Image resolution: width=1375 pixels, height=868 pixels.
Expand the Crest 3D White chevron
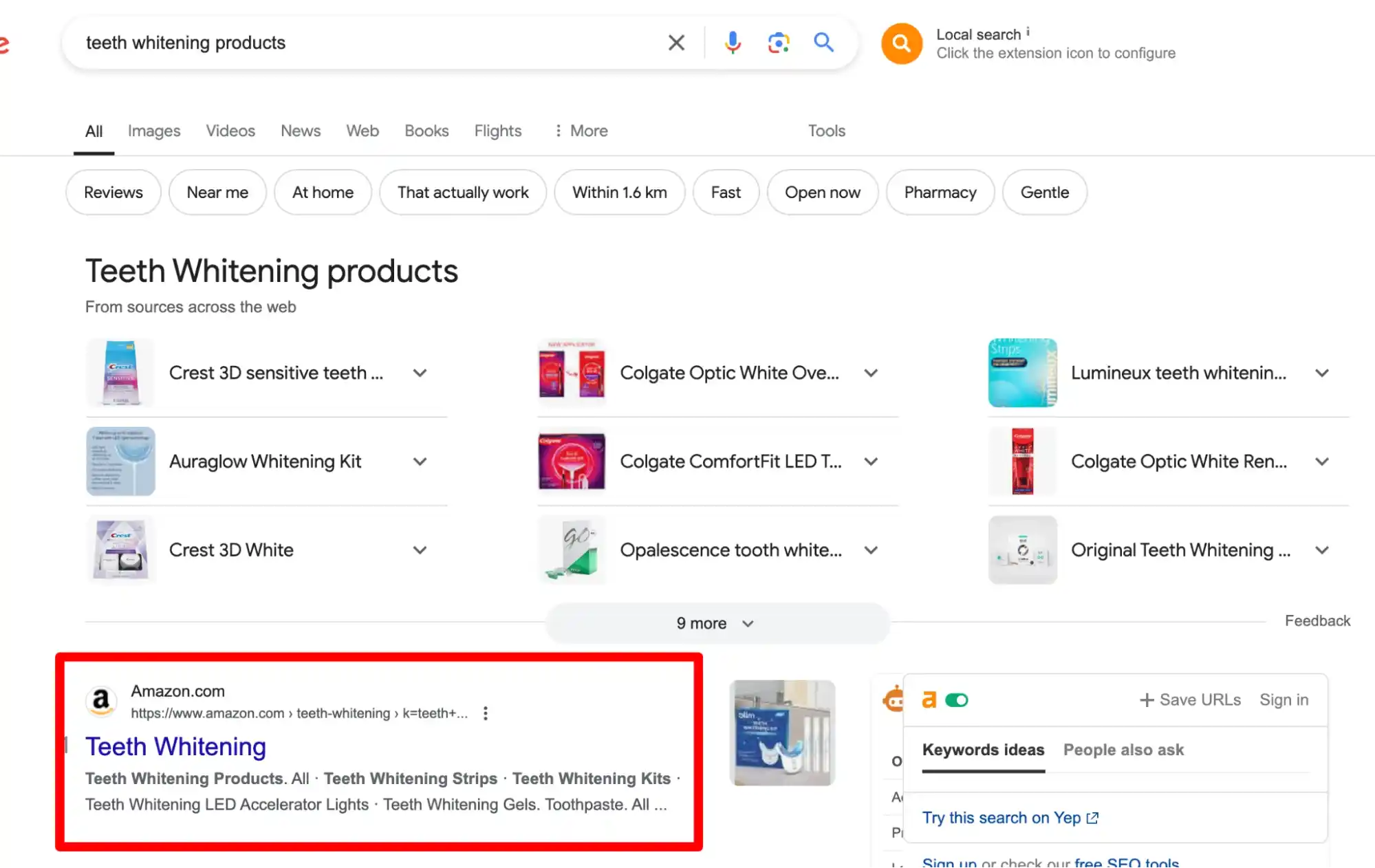420,550
